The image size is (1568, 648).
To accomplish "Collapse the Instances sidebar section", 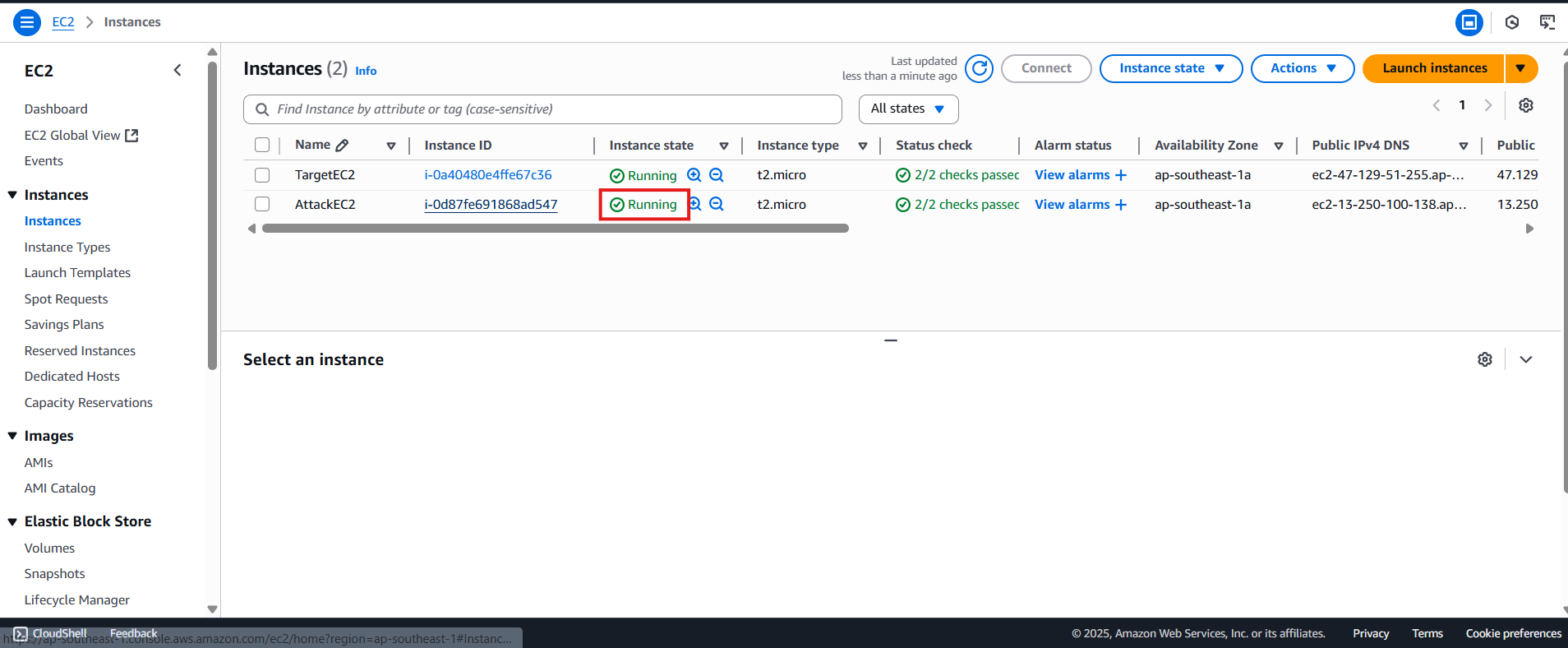I will point(12,195).
